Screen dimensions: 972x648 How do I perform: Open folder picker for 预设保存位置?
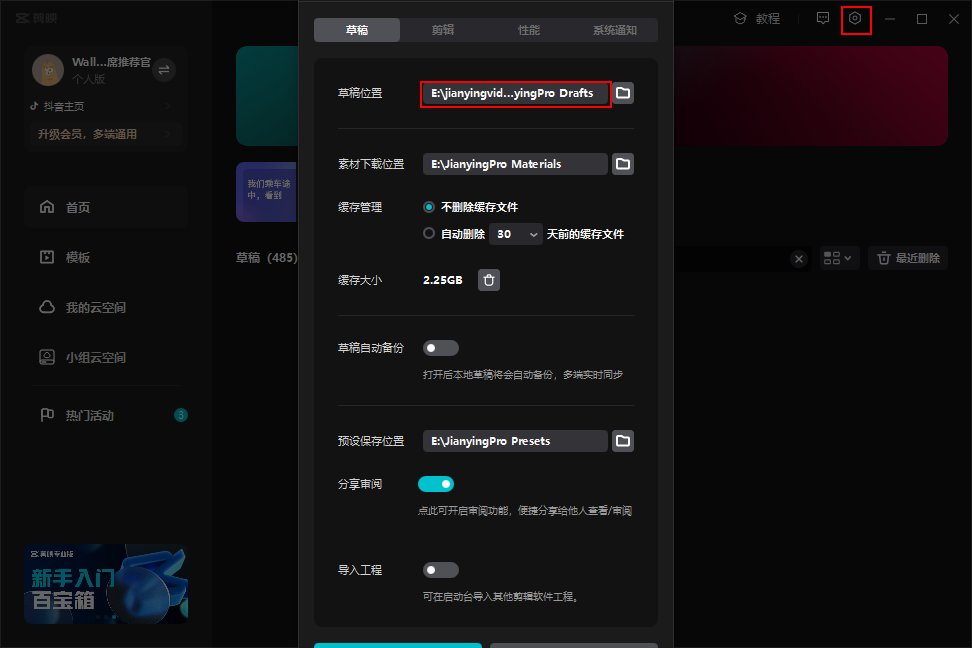[622, 440]
